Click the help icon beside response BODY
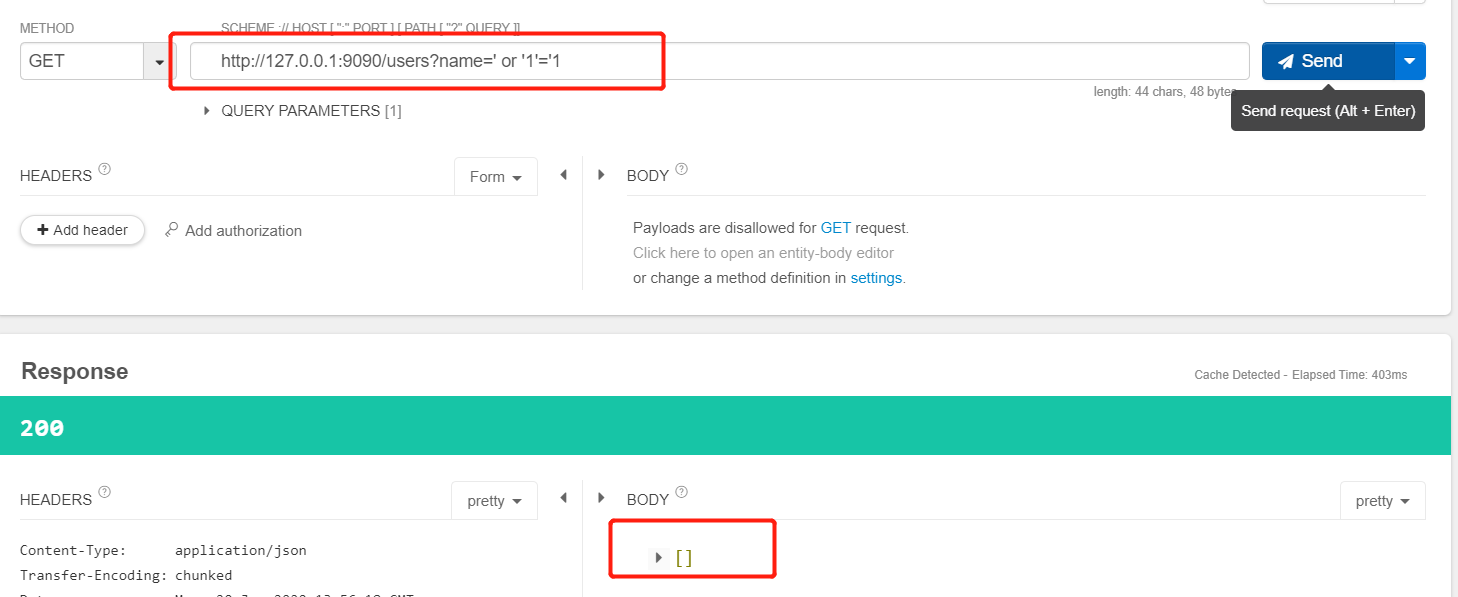 682,492
